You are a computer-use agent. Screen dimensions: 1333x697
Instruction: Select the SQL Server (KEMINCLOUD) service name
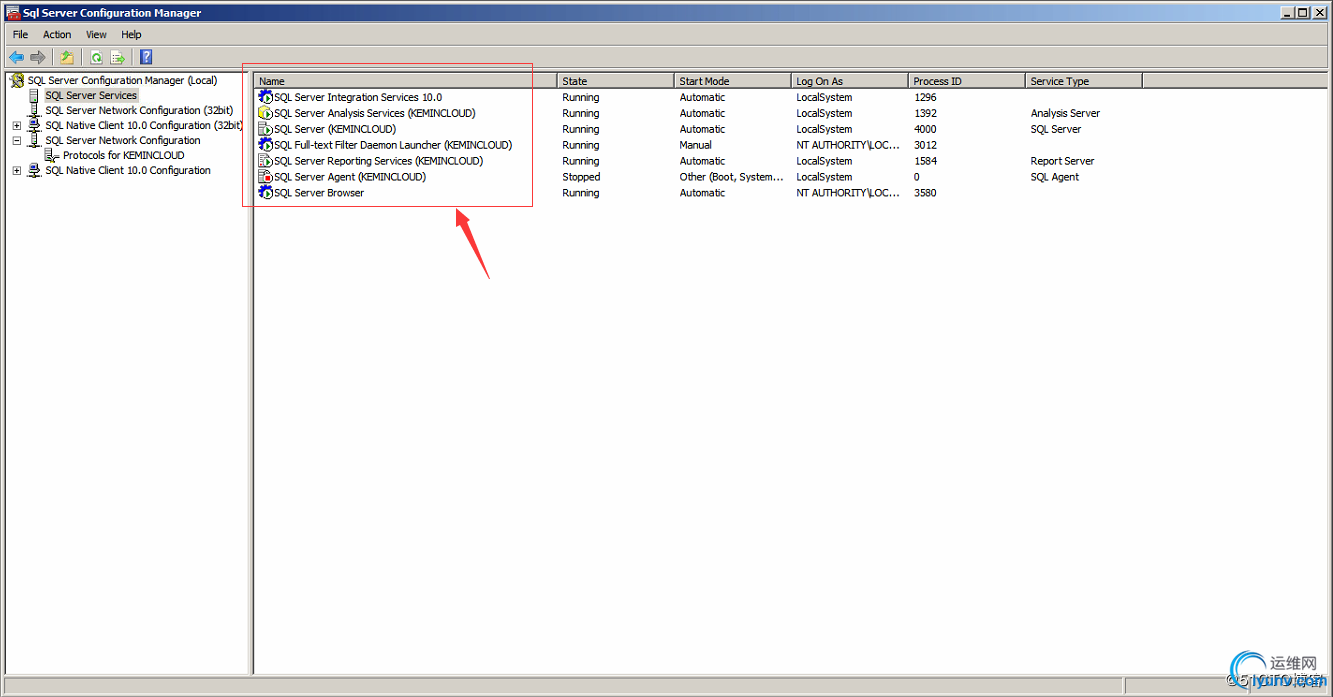[x=335, y=129]
